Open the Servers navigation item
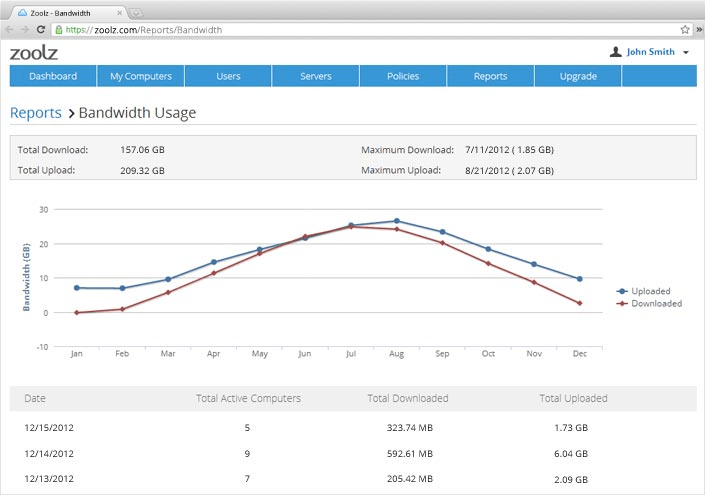The width and height of the screenshot is (705, 495). tap(316, 76)
